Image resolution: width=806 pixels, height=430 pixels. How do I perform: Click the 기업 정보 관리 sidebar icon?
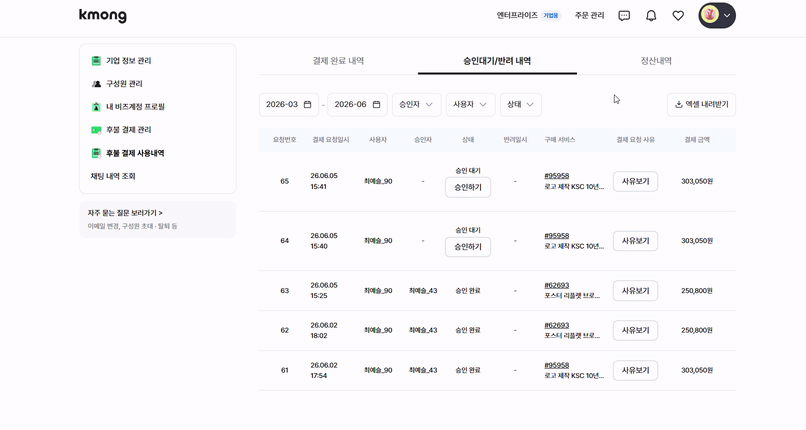pyautogui.click(x=96, y=61)
